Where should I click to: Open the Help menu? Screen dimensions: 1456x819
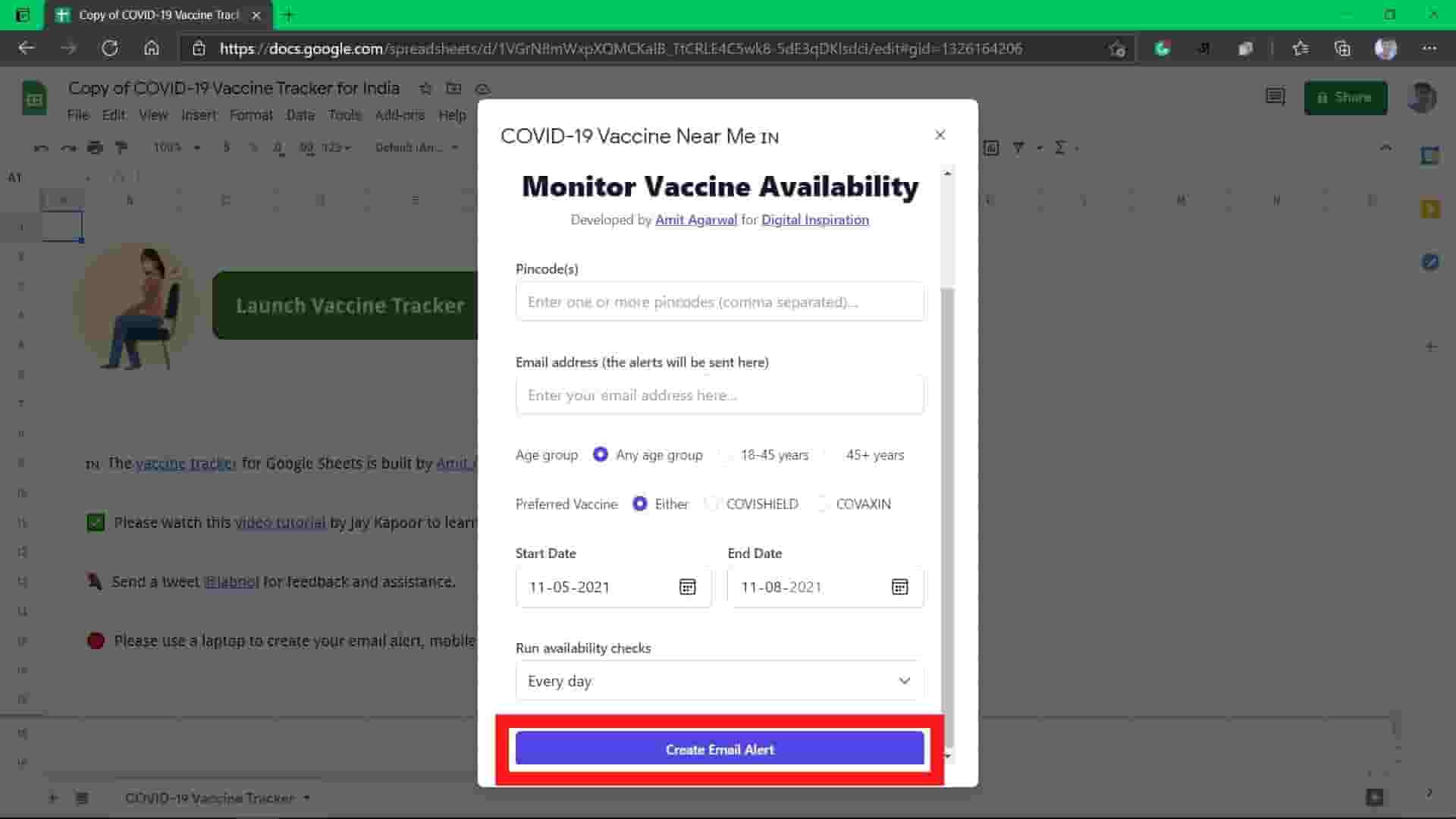[452, 115]
